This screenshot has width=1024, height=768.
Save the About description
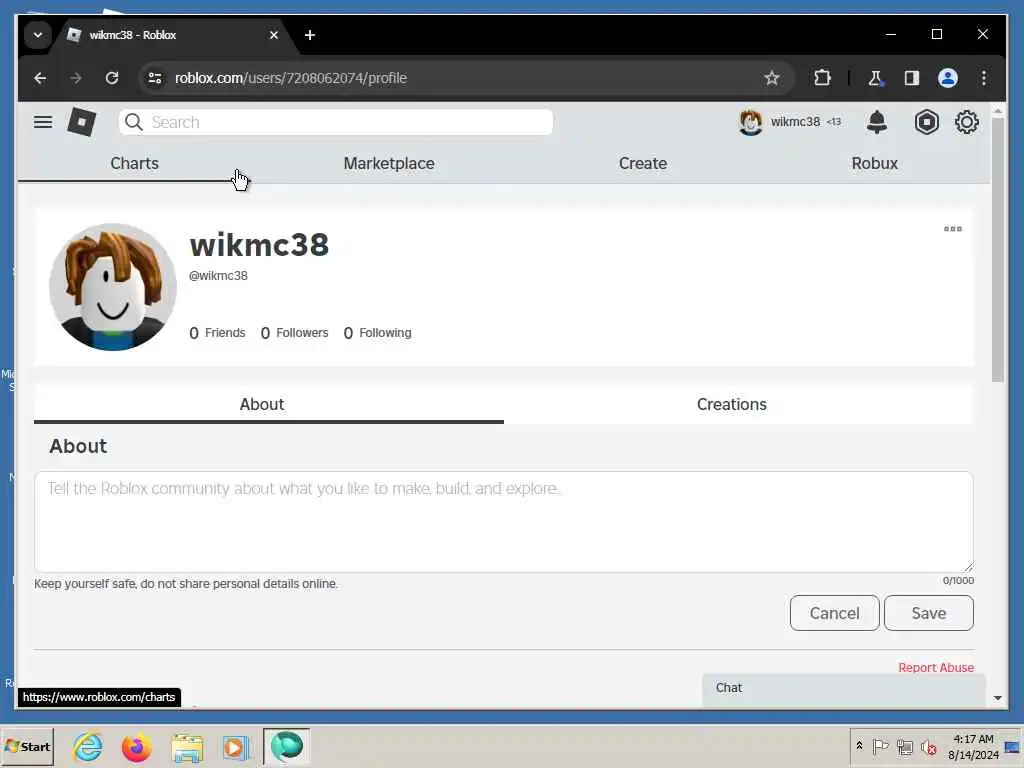pyautogui.click(x=929, y=613)
